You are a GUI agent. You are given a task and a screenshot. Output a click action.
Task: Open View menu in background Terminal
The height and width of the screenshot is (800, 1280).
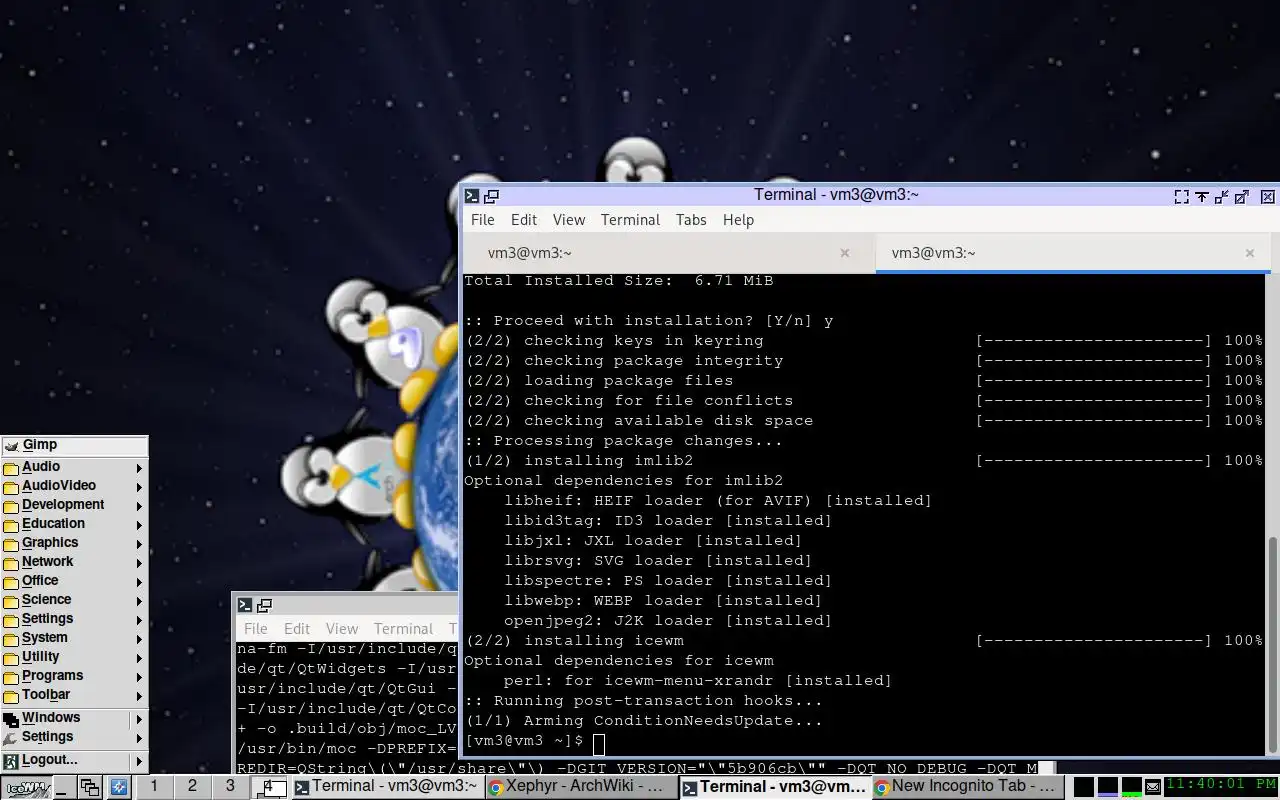click(x=342, y=629)
